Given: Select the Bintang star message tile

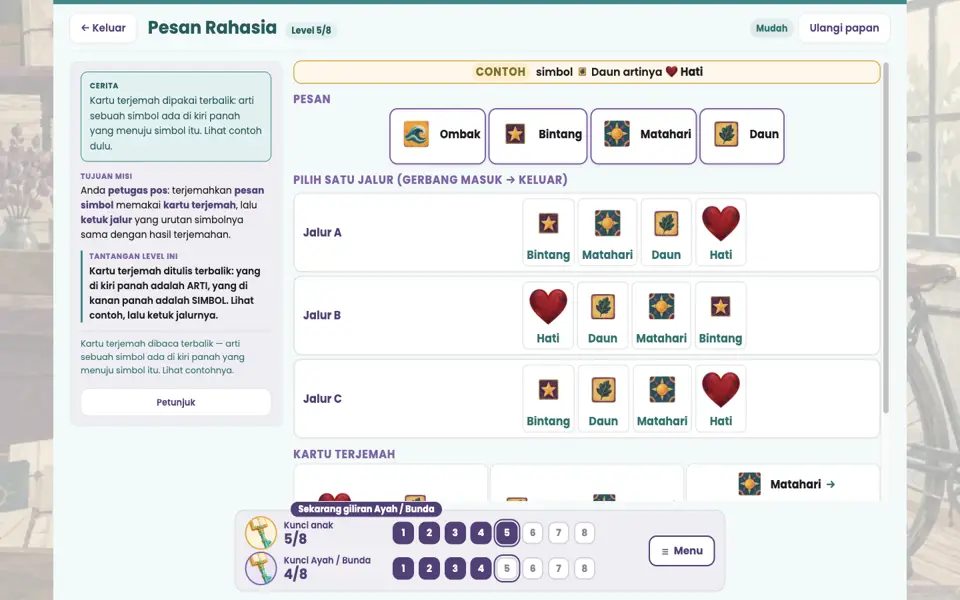Looking at the screenshot, I should (538, 136).
